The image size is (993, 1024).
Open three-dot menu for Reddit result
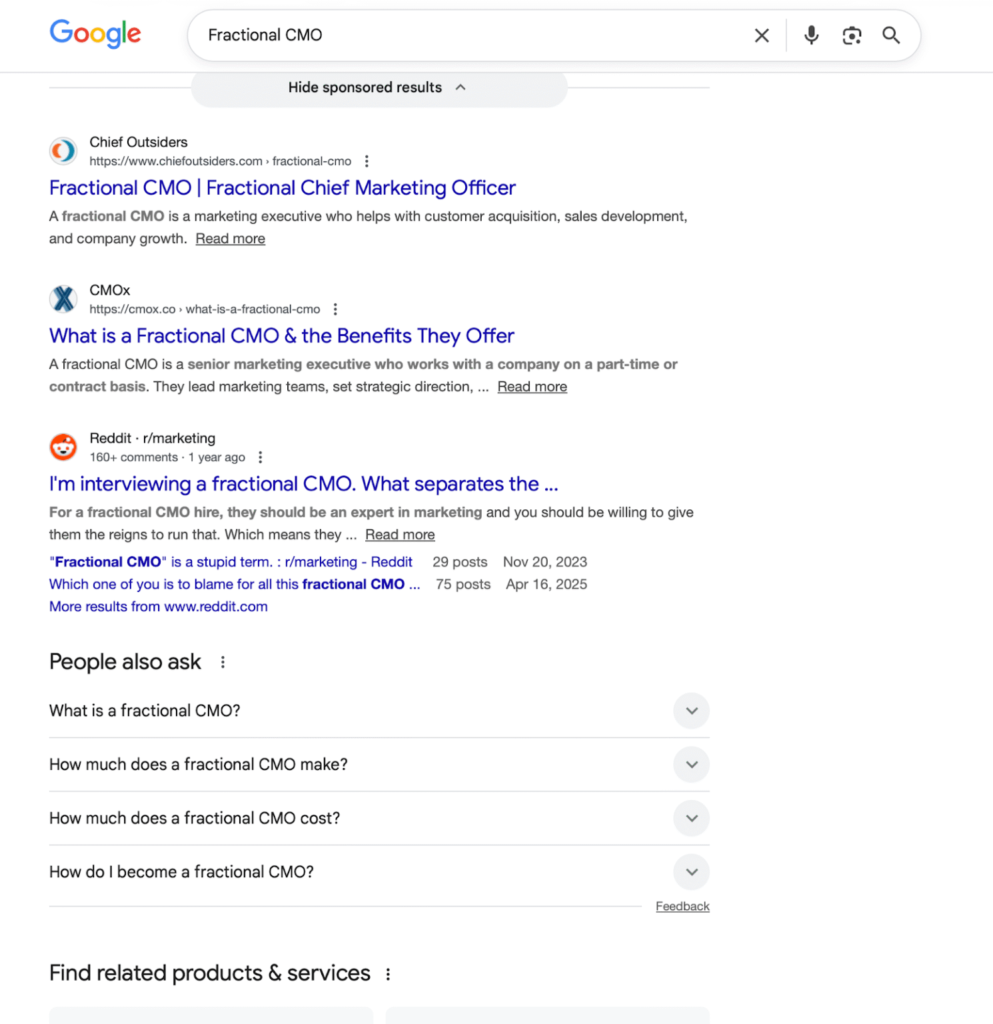(x=260, y=457)
